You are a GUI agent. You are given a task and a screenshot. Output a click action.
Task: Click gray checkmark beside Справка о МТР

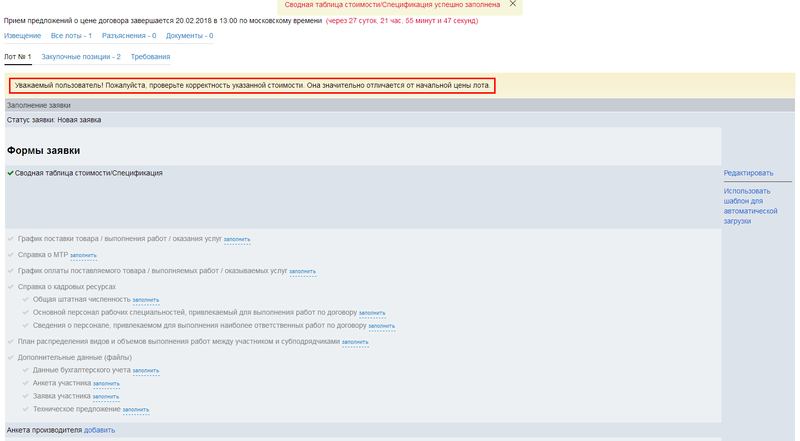[x=10, y=255]
